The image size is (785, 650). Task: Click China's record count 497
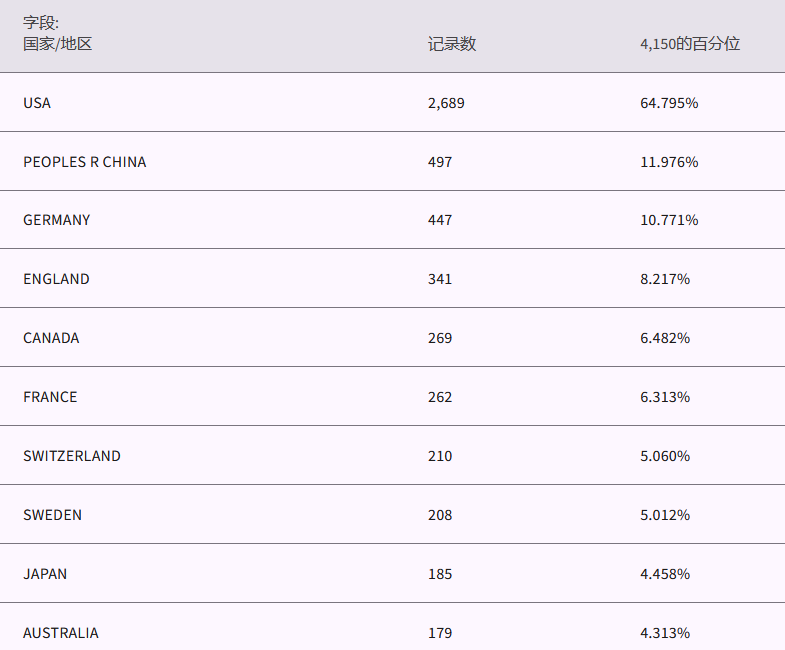[440, 162]
